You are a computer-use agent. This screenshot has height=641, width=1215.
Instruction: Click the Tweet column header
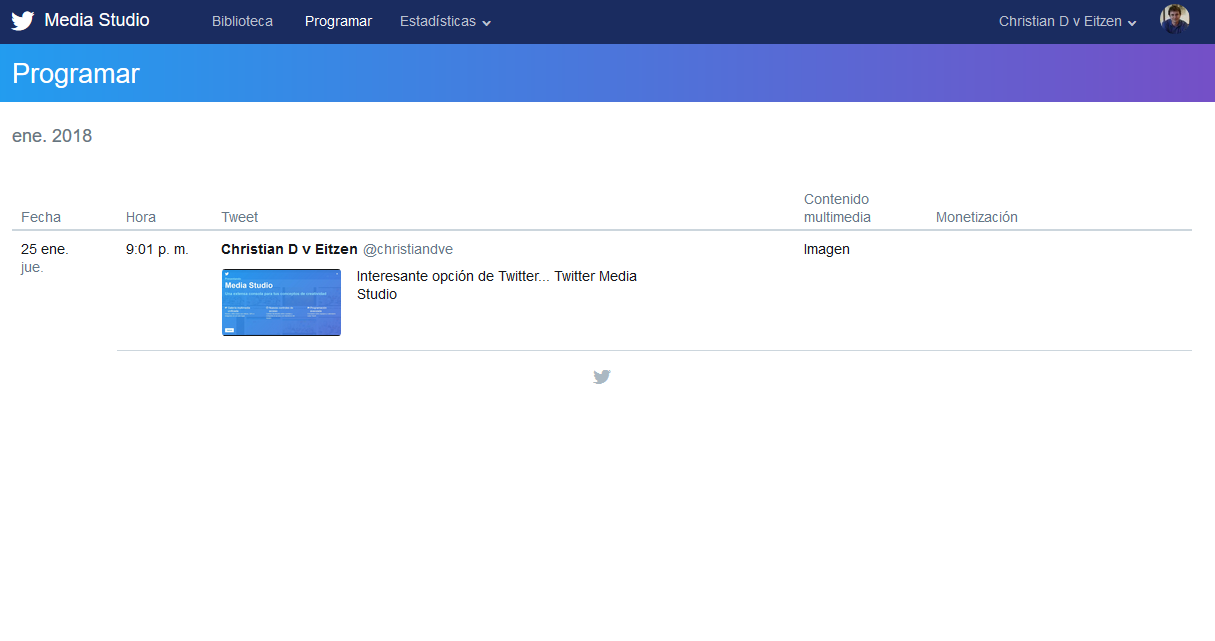click(x=240, y=217)
